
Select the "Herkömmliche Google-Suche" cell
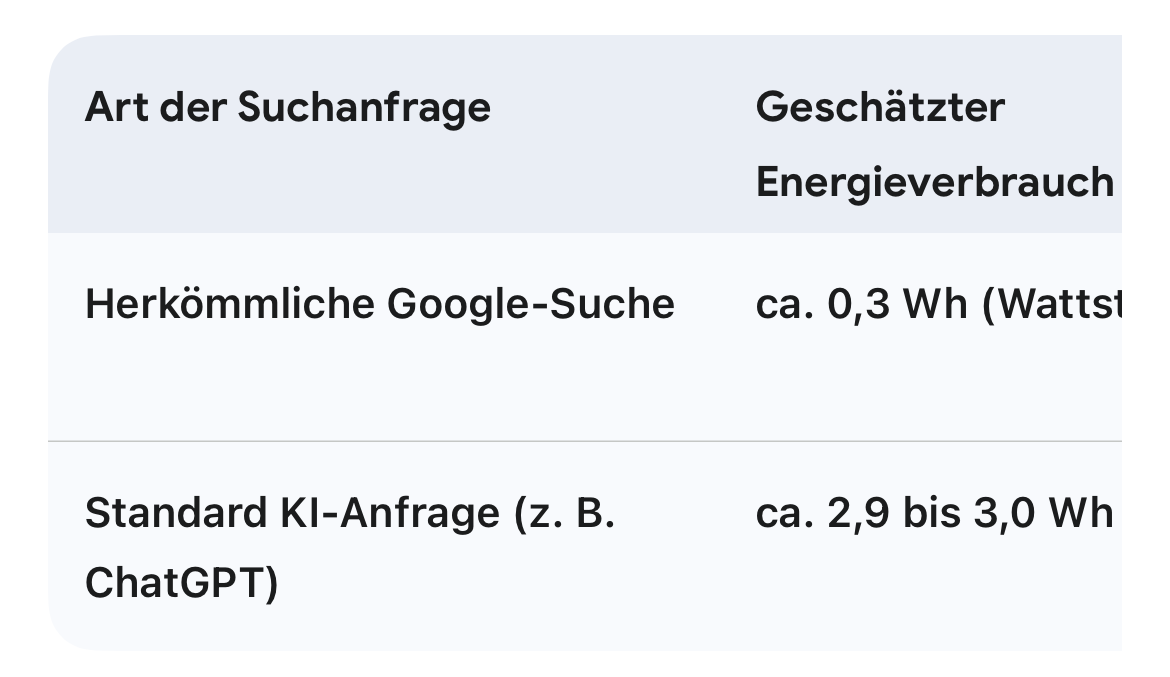coord(379,304)
